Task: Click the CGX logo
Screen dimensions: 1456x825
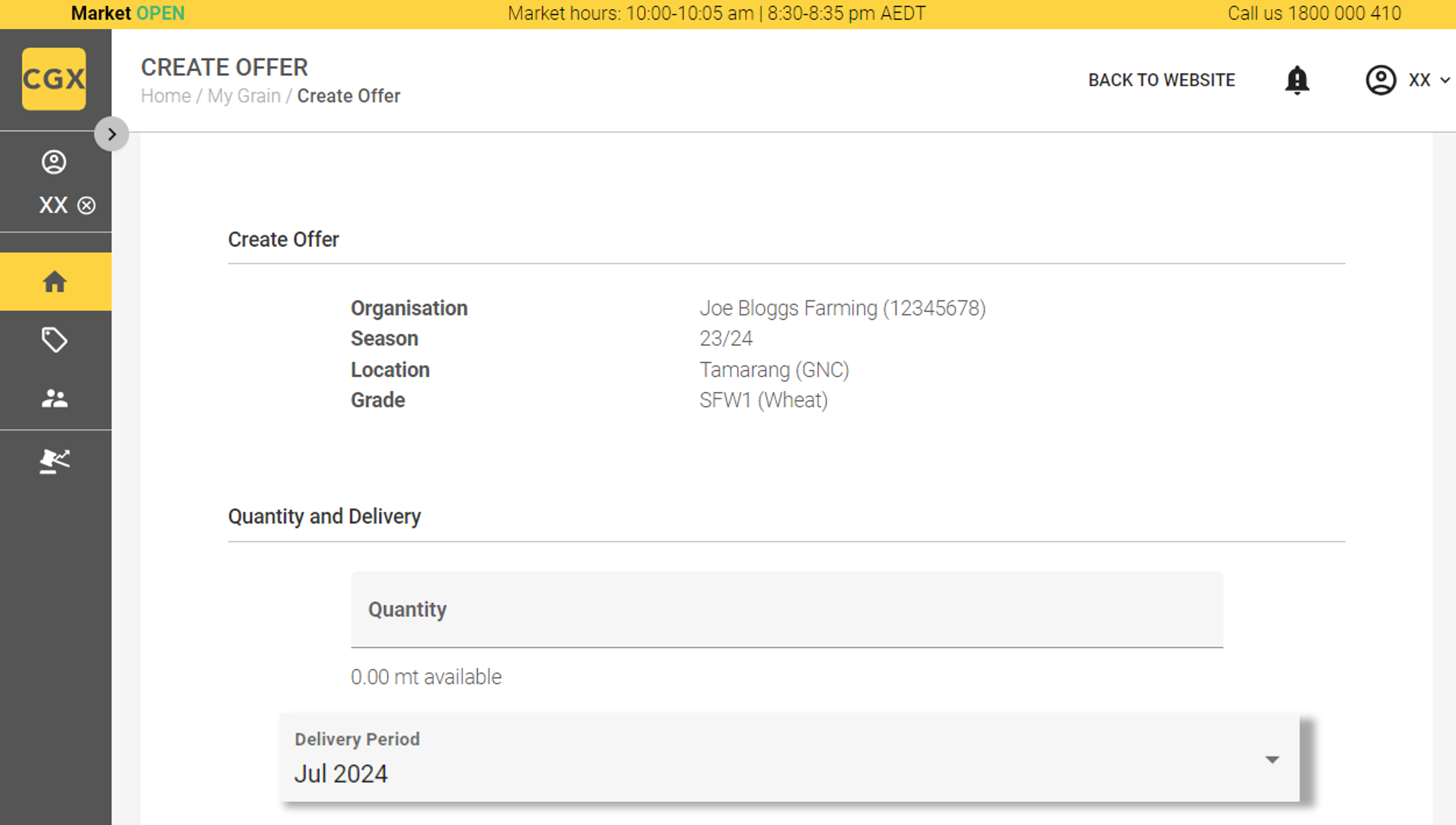Action: [x=54, y=79]
